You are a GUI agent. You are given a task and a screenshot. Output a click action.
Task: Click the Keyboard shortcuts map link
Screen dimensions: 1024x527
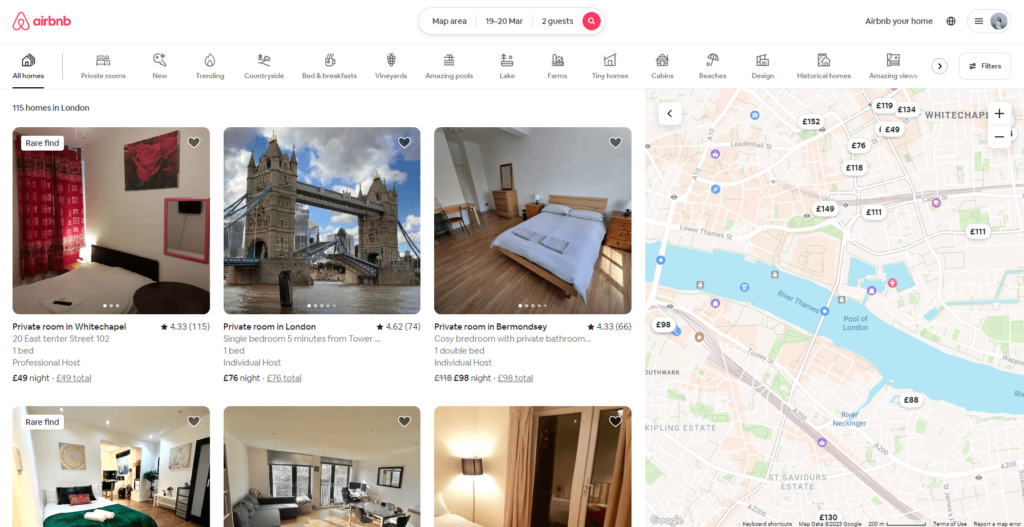[x=767, y=524]
